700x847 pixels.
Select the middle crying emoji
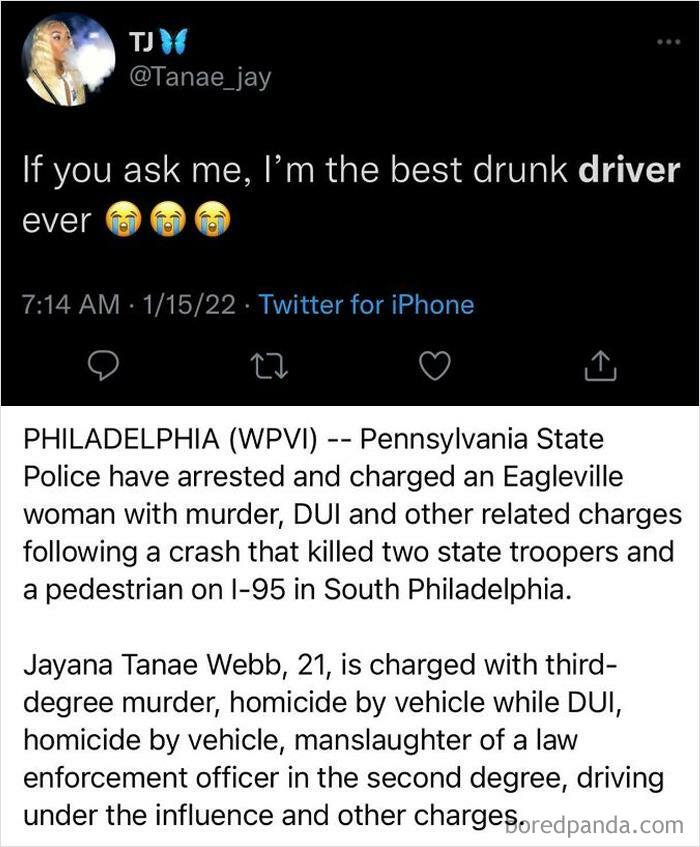(x=168, y=219)
